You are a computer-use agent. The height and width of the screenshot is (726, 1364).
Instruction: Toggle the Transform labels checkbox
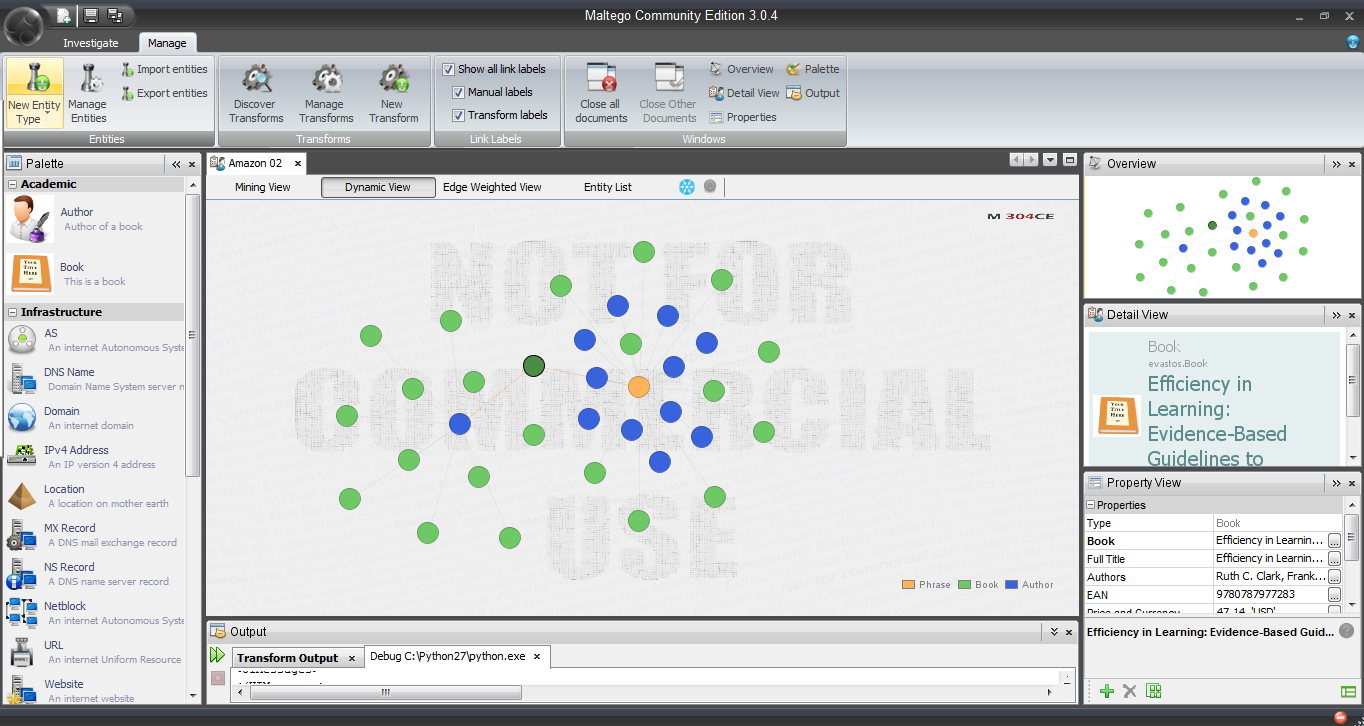459,115
